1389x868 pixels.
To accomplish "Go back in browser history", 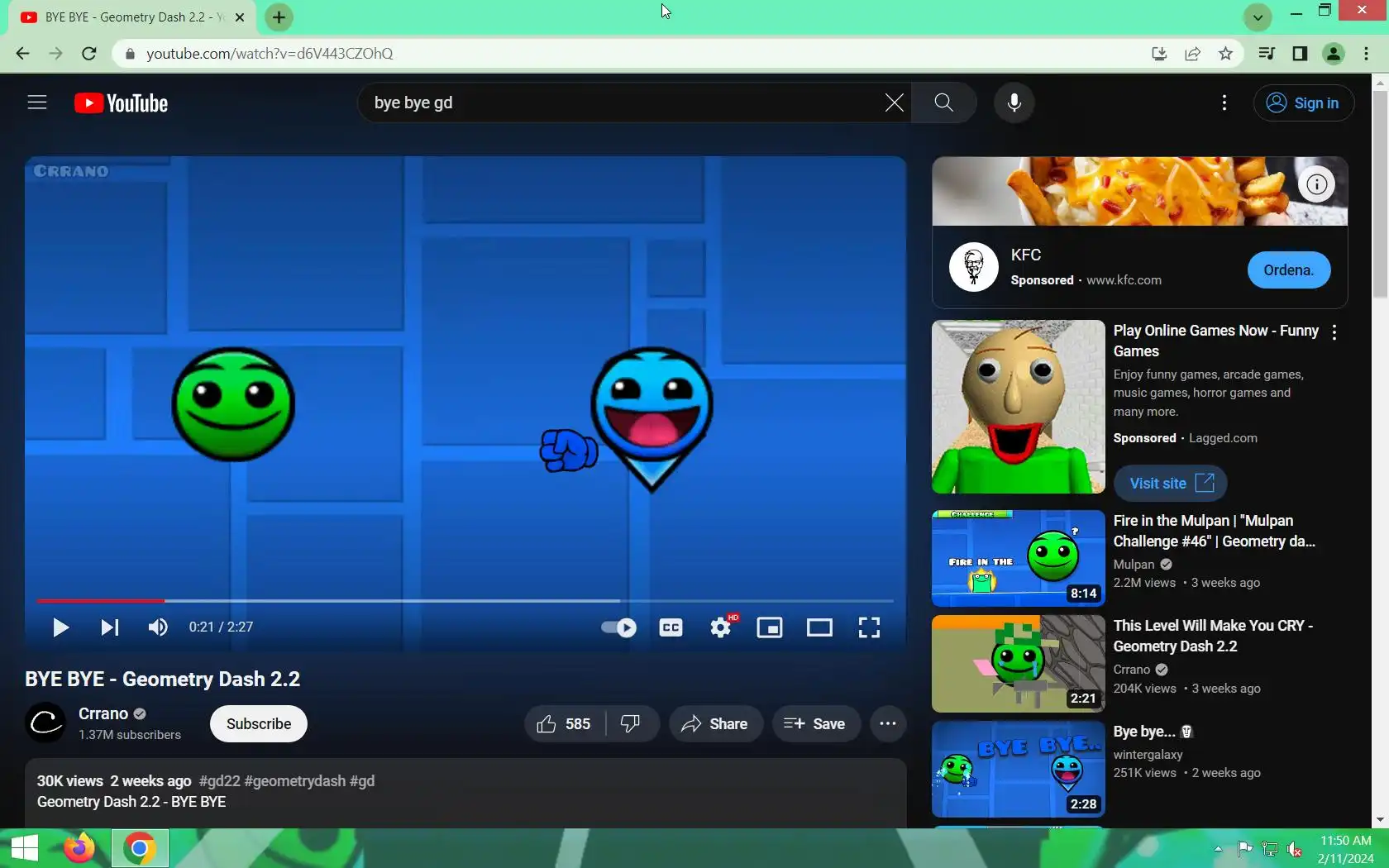I will click(22, 54).
